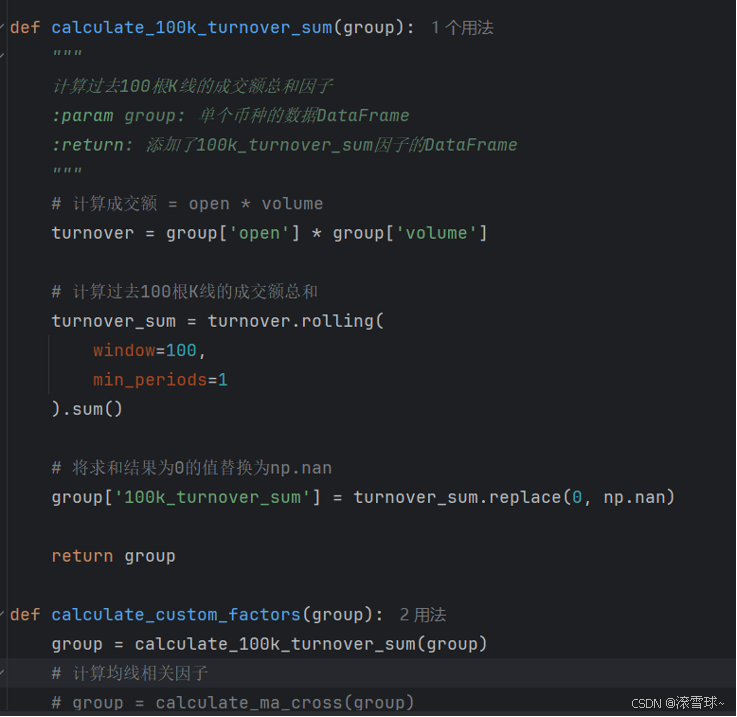Click the closing triple-quote of the docstring

(x=67, y=172)
